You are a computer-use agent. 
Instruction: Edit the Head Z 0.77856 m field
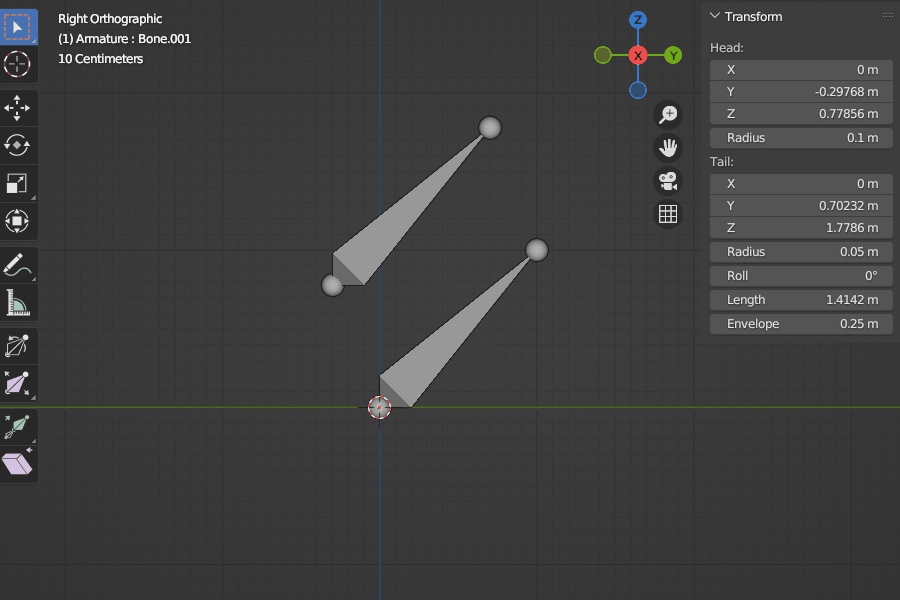coord(801,114)
